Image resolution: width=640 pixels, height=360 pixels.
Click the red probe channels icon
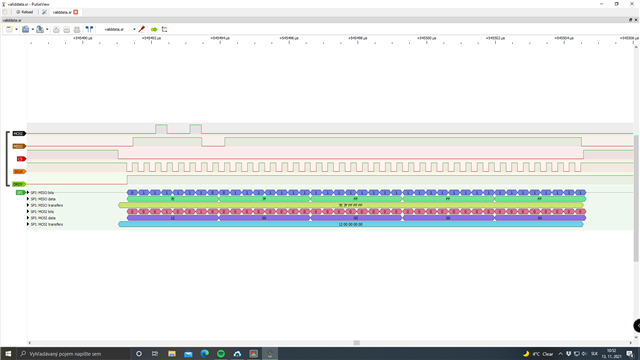tap(142, 29)
